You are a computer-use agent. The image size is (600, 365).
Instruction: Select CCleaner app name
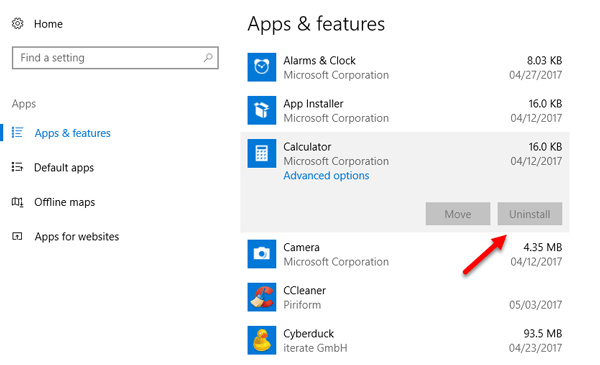305,291
